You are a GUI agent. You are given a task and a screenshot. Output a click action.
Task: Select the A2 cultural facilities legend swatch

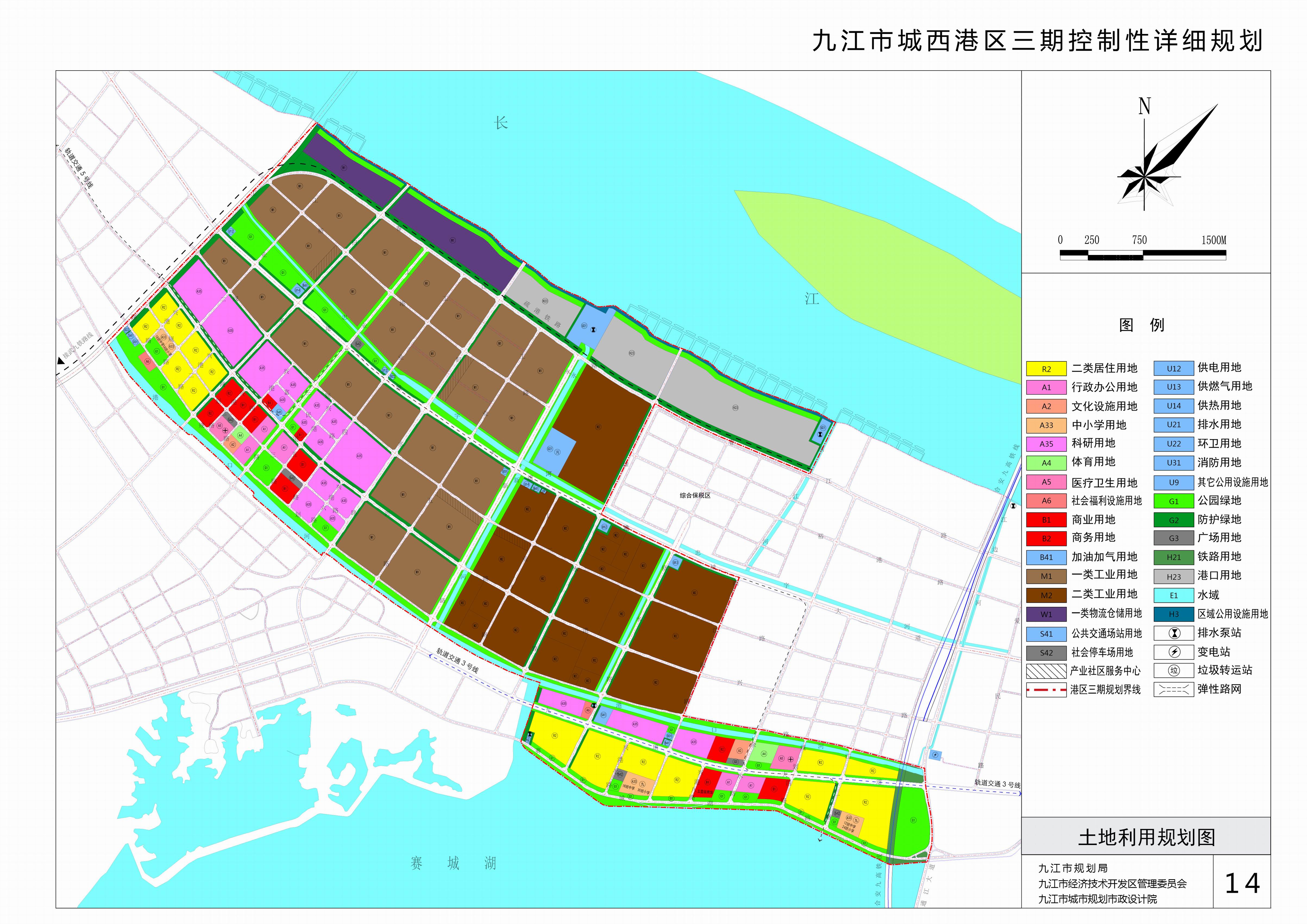click(1046, 406)
